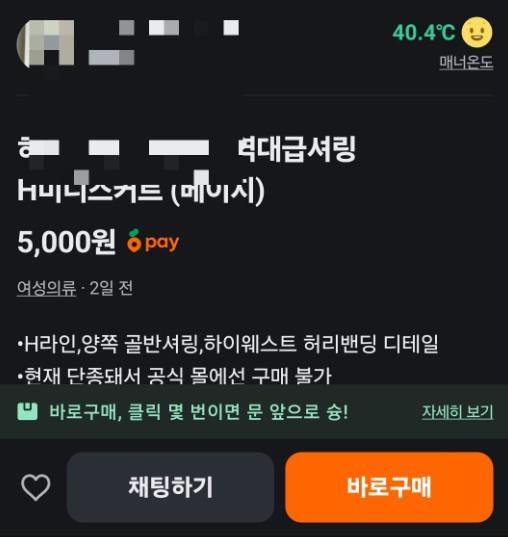Click the title line with (메이지)
This screenshot has width=508, height=537.
(141, 190)
